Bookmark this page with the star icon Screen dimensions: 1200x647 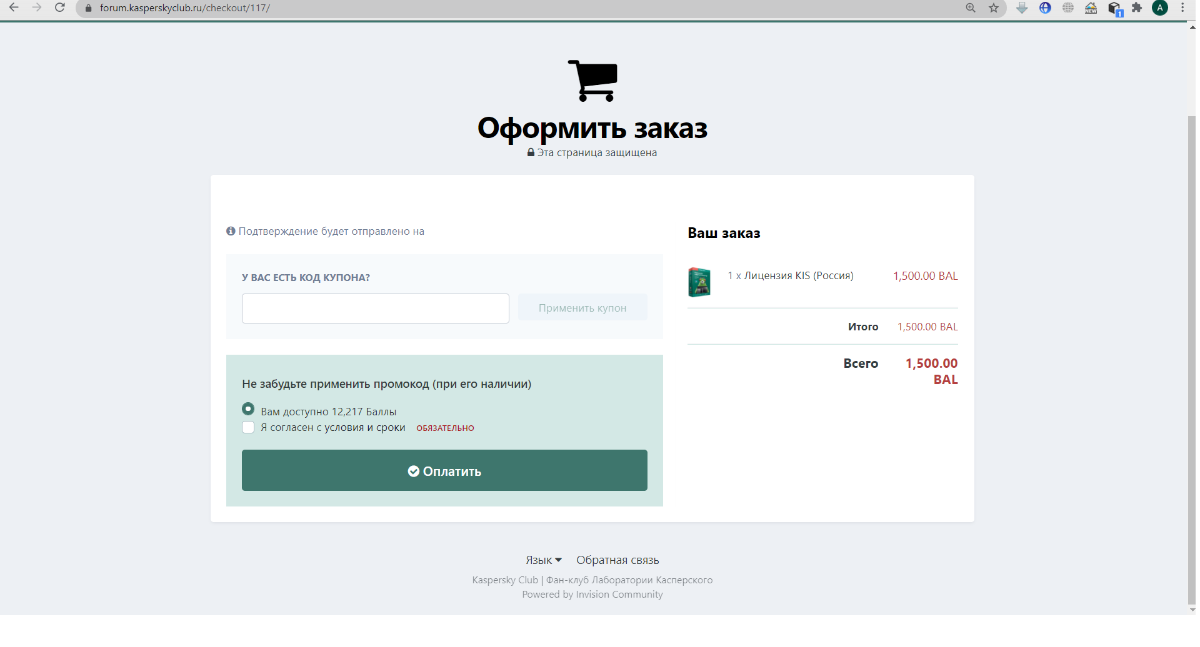[x=994, y=7]
